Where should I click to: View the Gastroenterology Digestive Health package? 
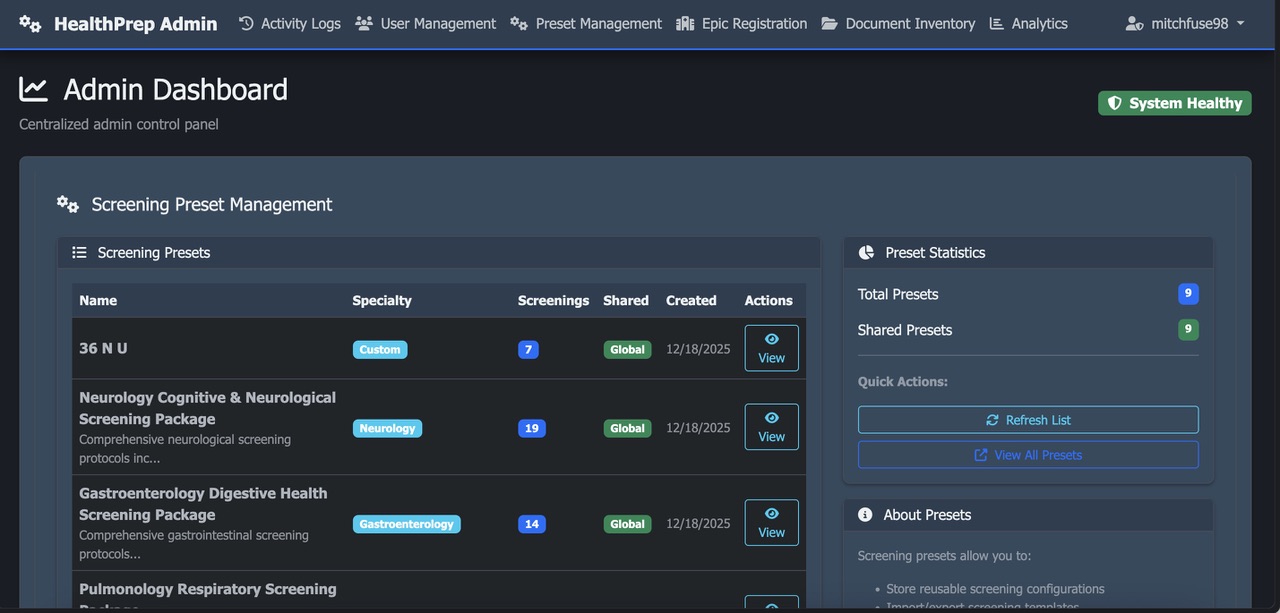[x=770, y=522]
